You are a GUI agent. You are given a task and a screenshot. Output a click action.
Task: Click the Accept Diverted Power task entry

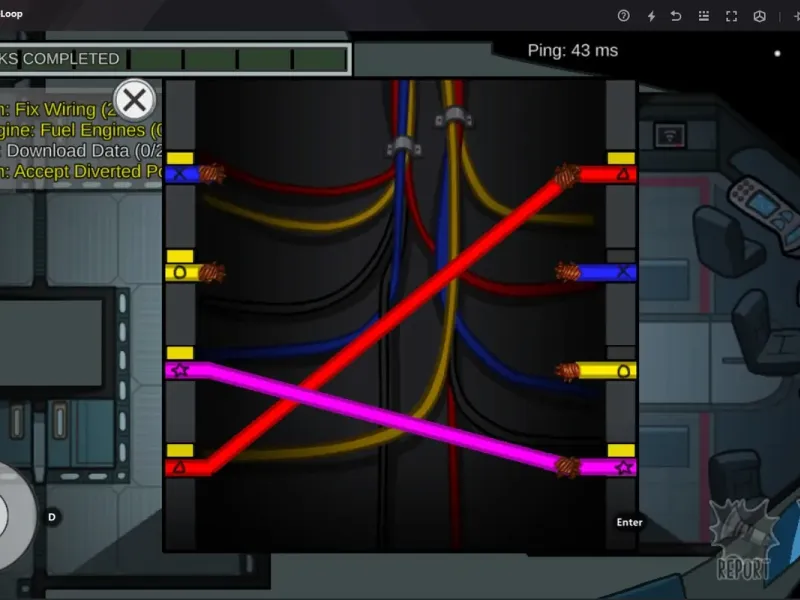[81, 171]
